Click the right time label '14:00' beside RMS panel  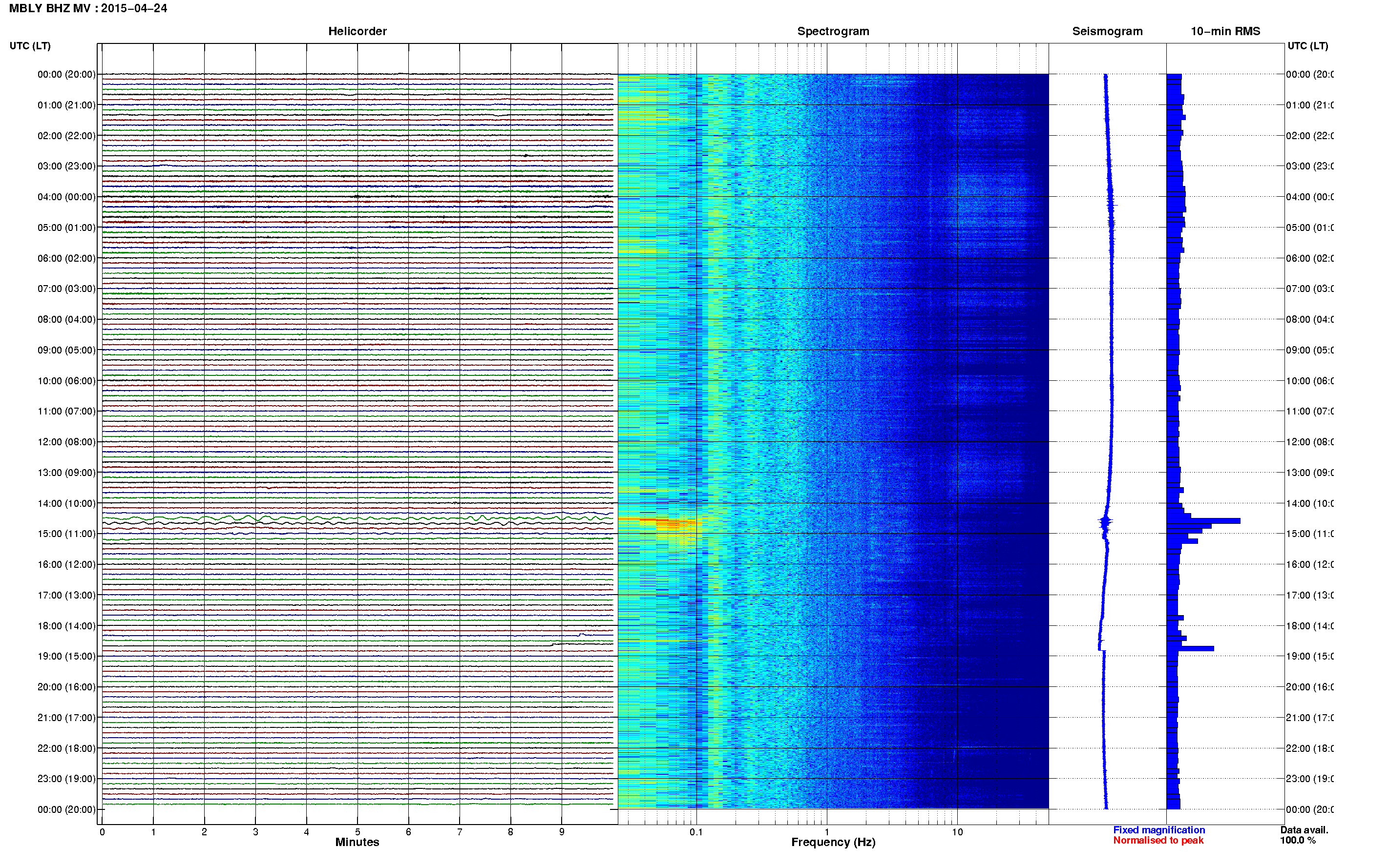click(x=1309, y=503)
